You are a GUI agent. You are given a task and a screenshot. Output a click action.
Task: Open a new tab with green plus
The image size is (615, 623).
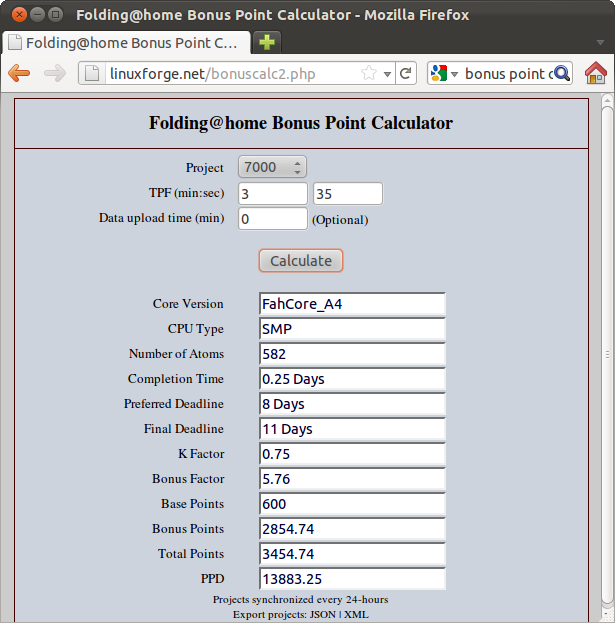(267, 42)
